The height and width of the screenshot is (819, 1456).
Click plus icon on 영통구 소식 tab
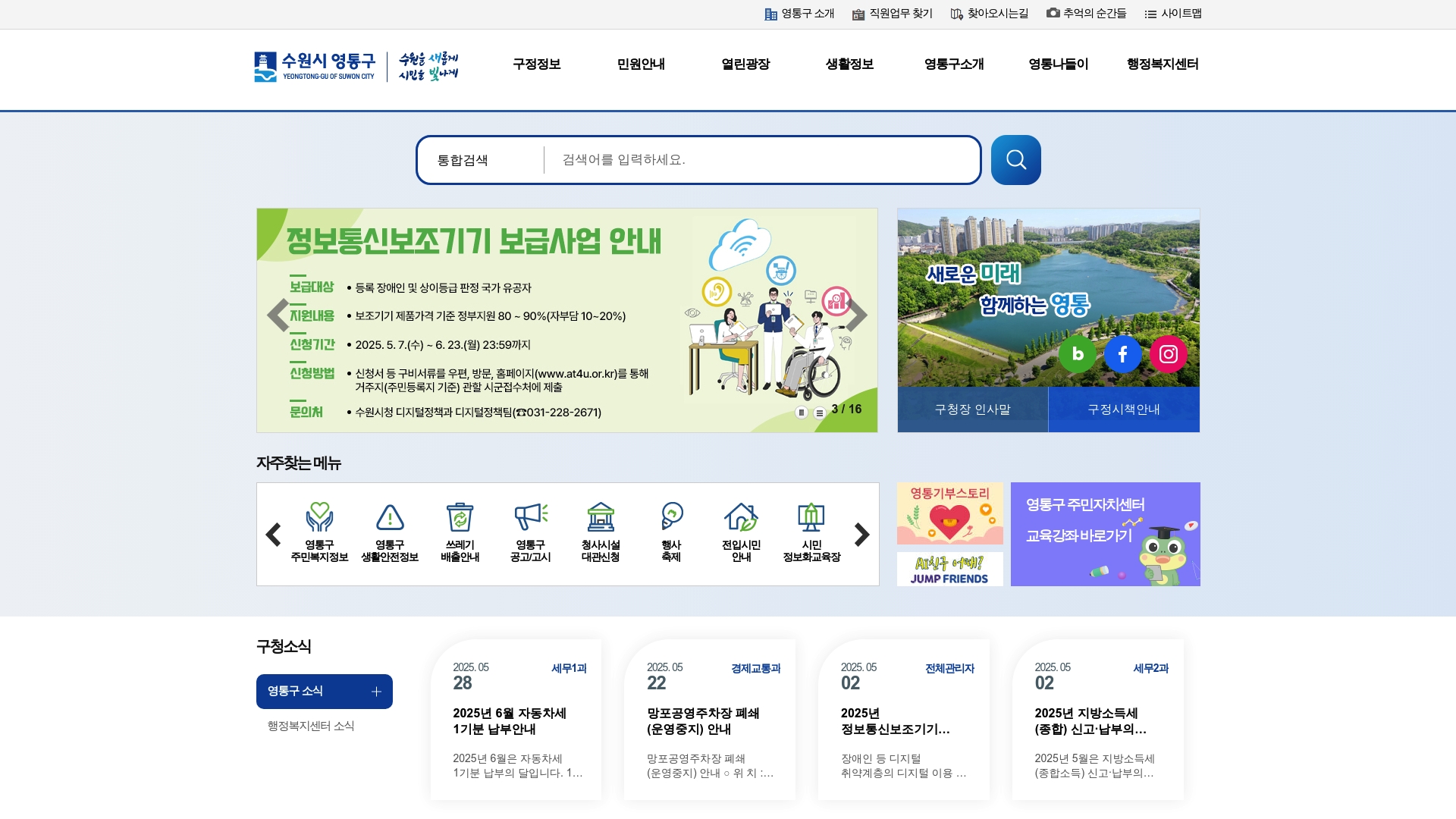[376, 692]
